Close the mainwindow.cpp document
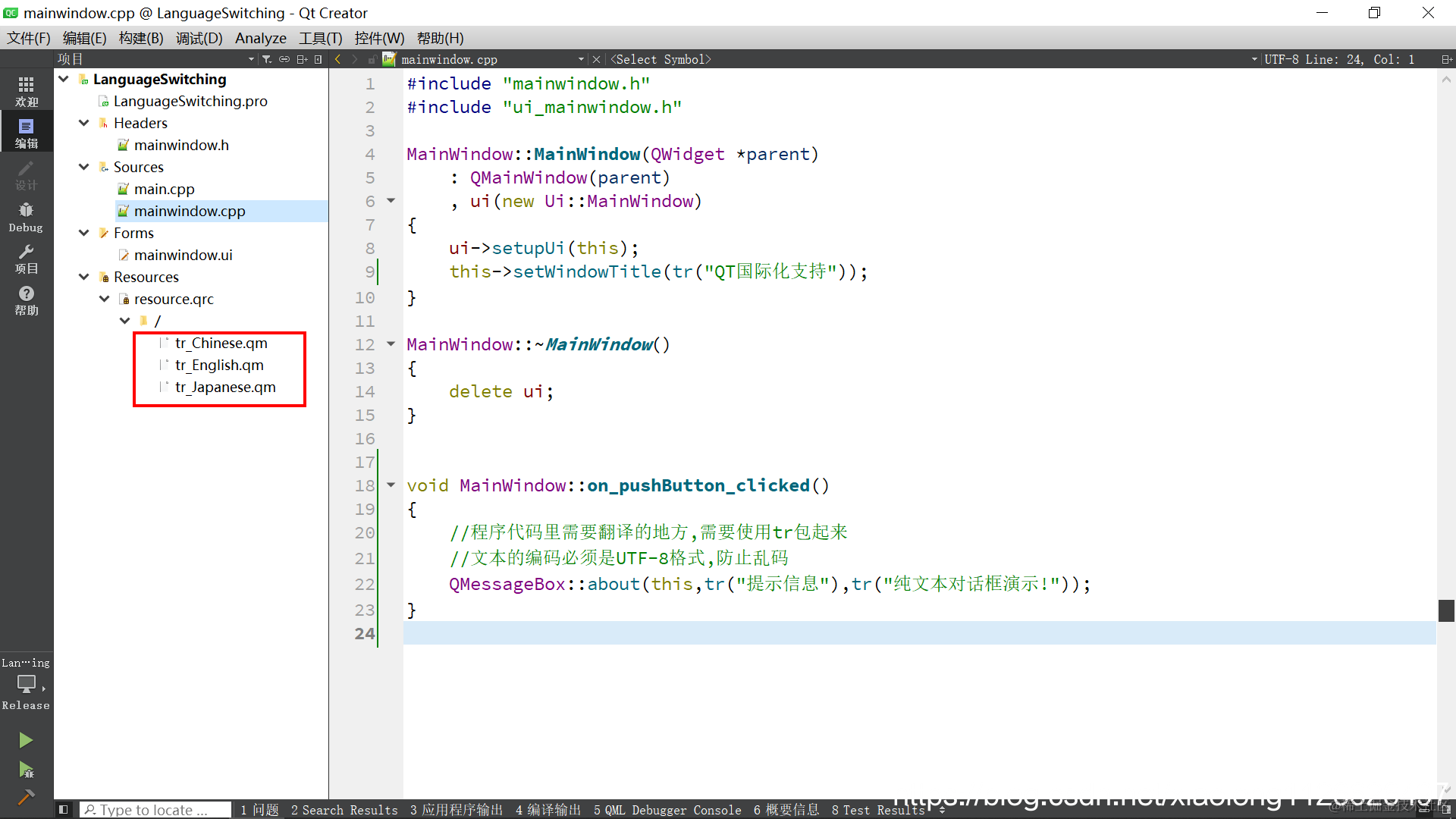The image size is (1456, 819). 597,59
